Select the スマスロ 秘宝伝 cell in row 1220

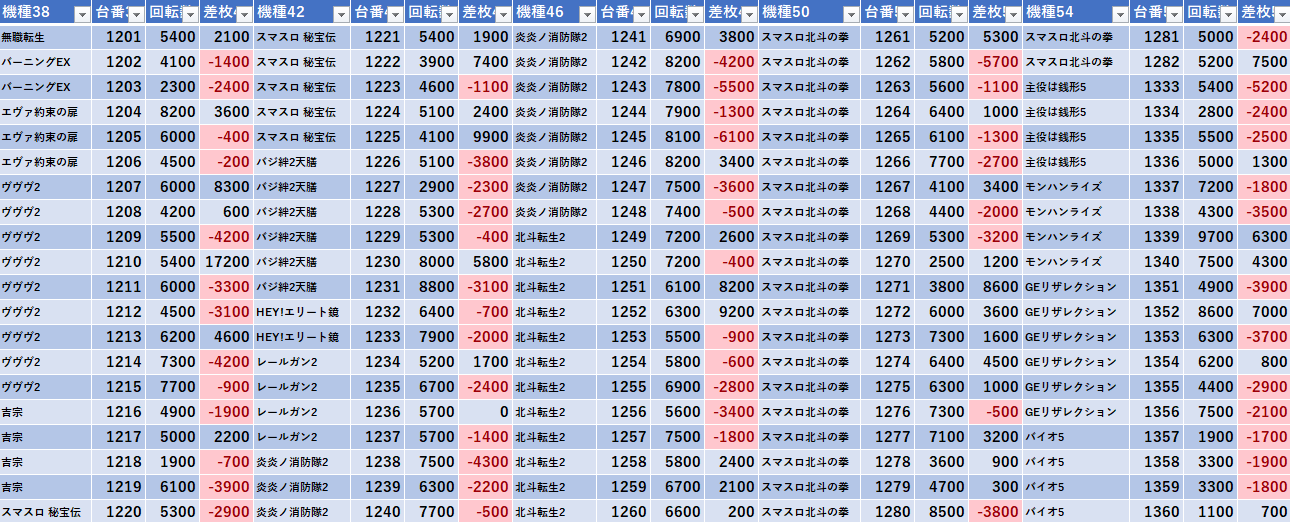pos(46,512)
